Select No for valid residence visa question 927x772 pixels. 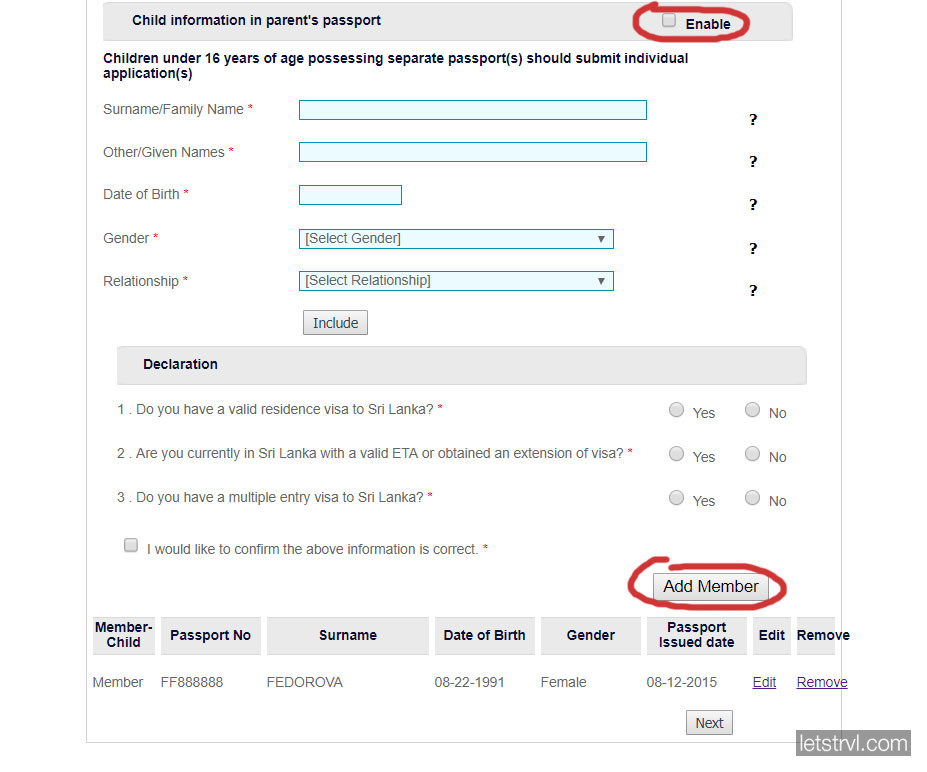[x=753, y=410]
